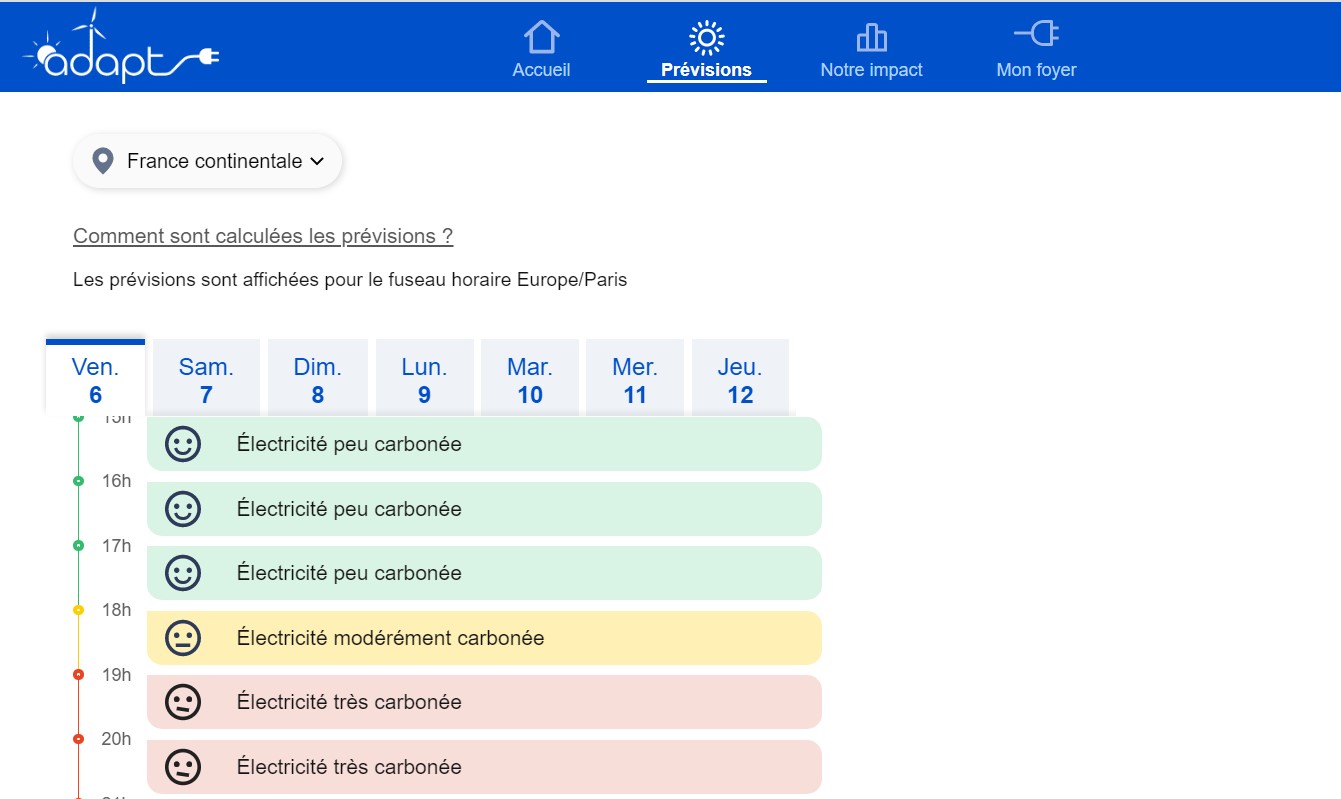Click the neutral face icon at 18h

point(183,638)
